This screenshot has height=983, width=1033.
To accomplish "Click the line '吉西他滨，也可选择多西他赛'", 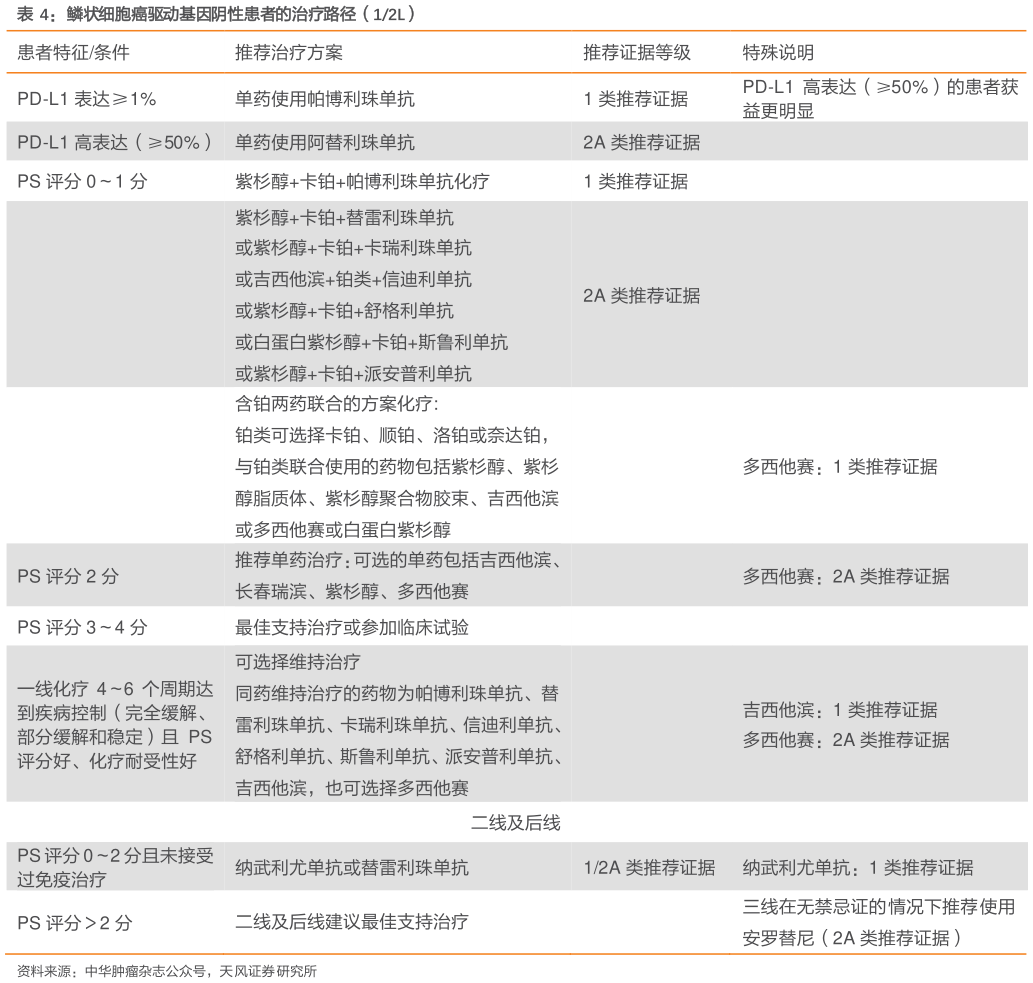I will [x=352, y=788].
